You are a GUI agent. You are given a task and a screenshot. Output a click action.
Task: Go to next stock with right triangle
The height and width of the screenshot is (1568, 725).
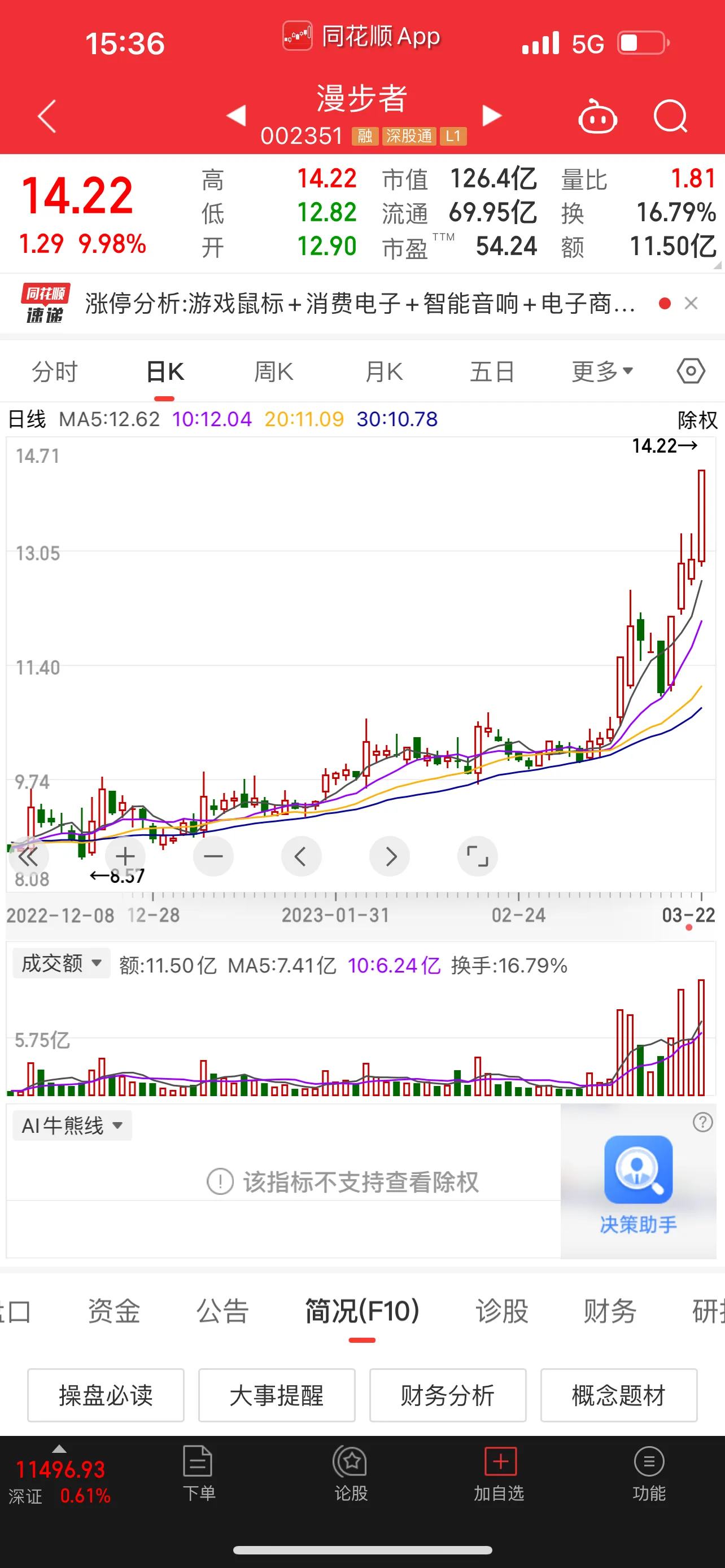click(x=492, y=115)
